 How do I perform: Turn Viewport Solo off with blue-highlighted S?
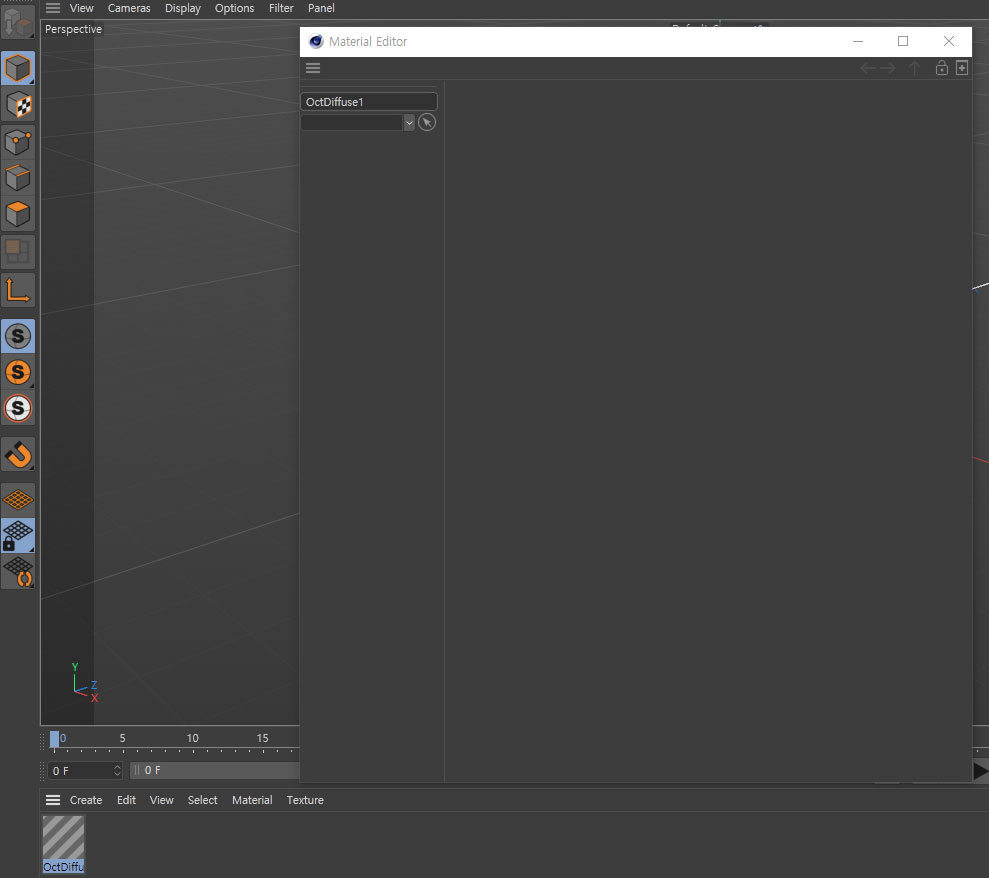(18, 336)
